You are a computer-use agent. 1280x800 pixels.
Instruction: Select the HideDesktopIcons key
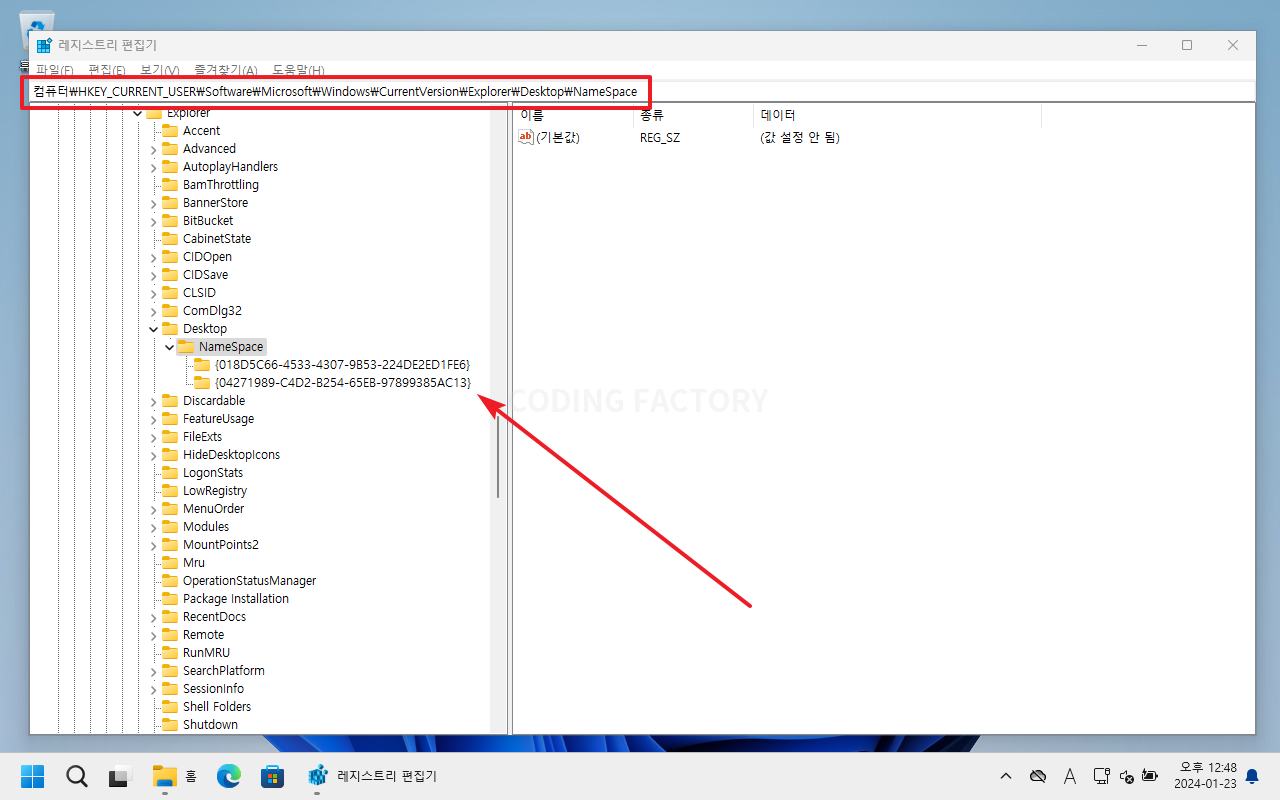coord(231,455)
